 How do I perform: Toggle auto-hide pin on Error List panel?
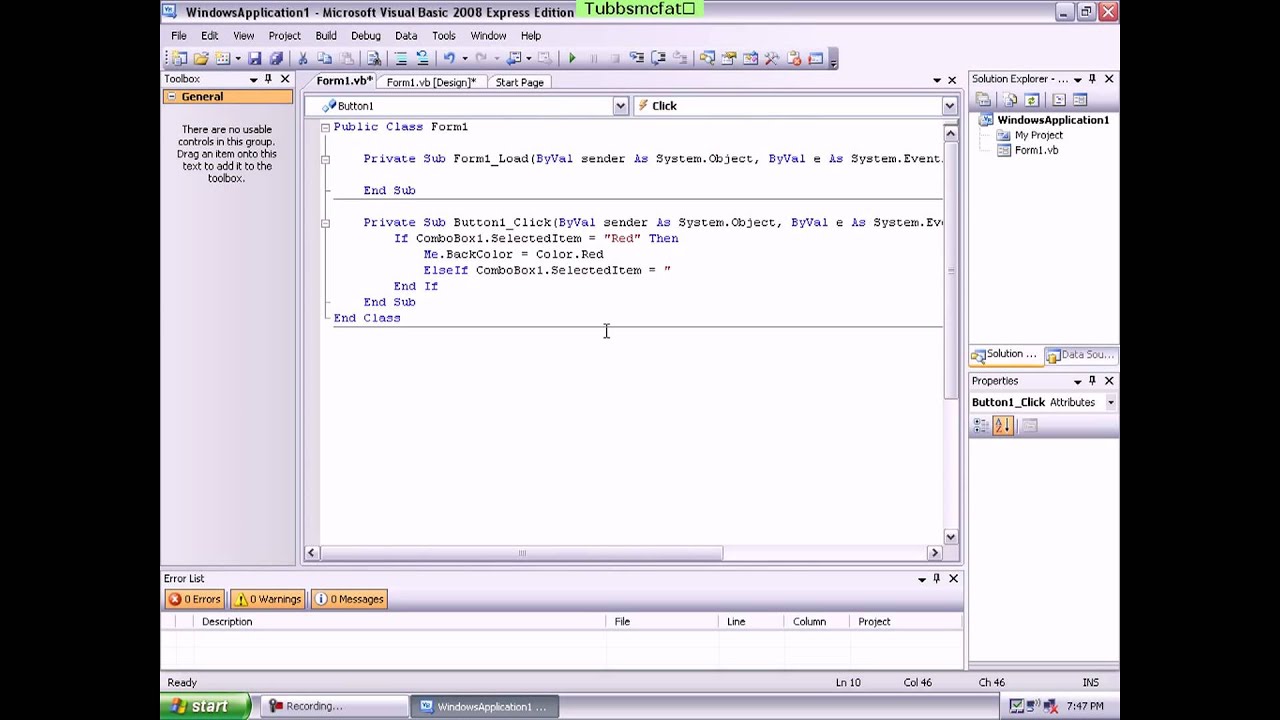tap(937, 578)
